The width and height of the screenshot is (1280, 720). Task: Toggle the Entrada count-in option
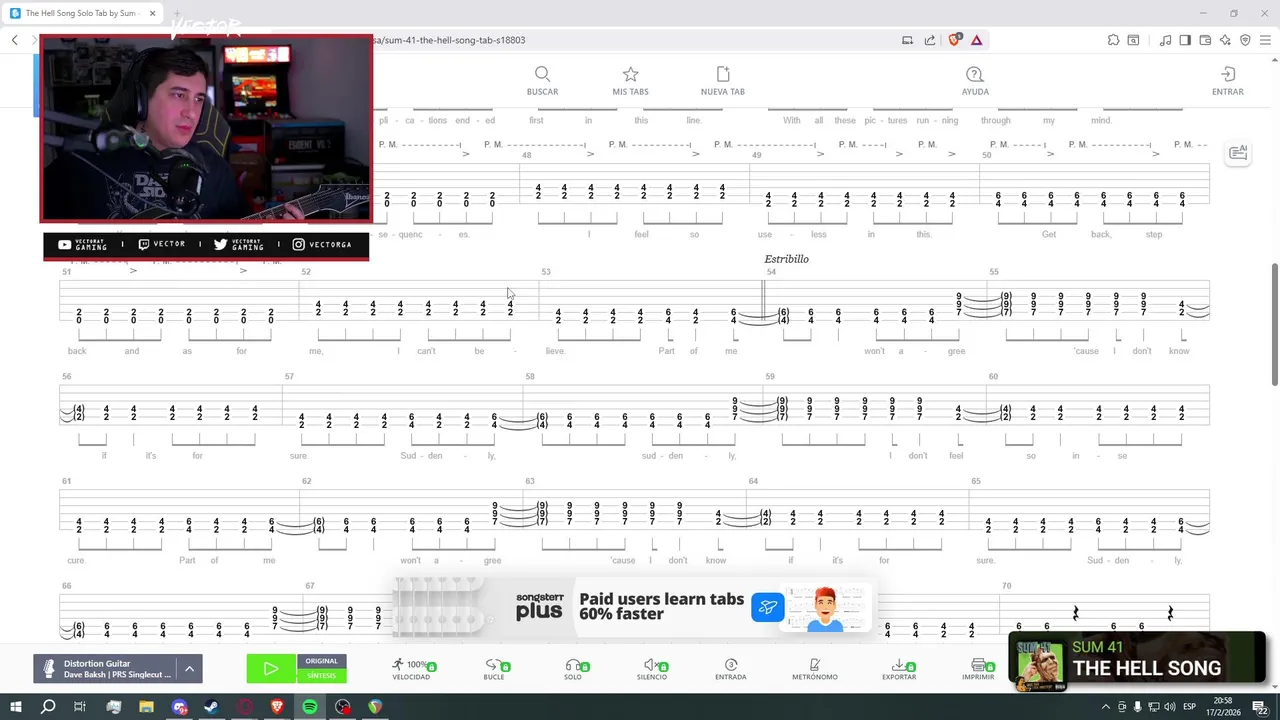point(731,669)
